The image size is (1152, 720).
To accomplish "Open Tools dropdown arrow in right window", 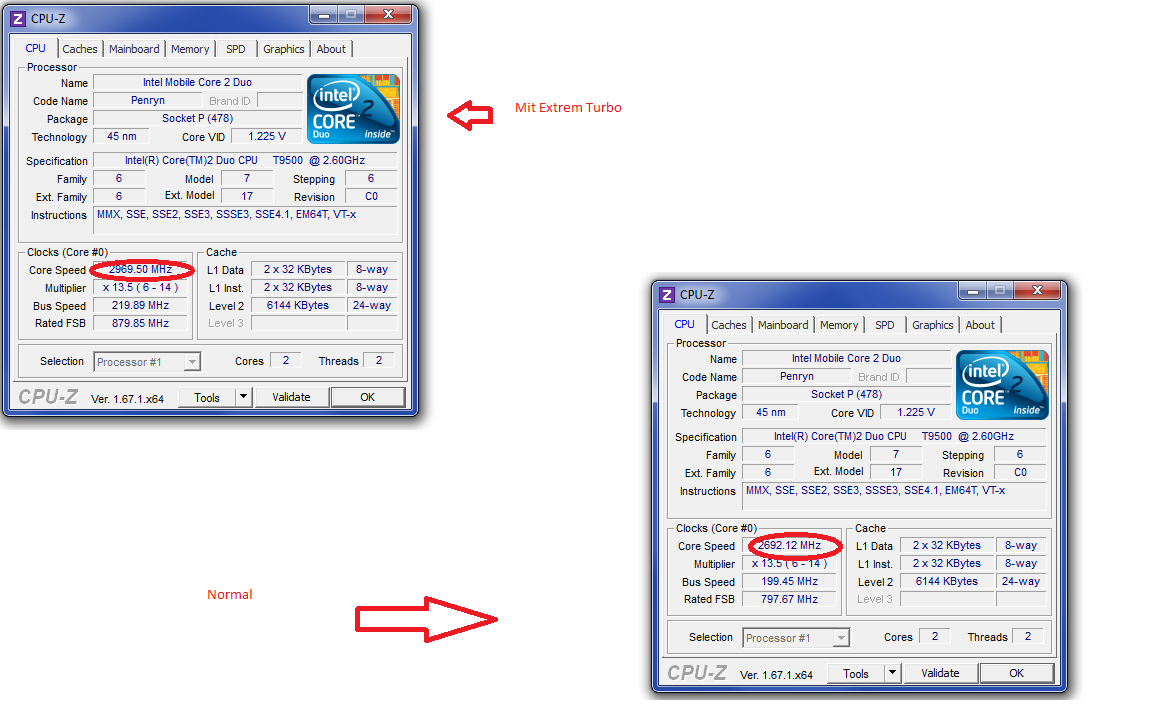I will point(892,673).
